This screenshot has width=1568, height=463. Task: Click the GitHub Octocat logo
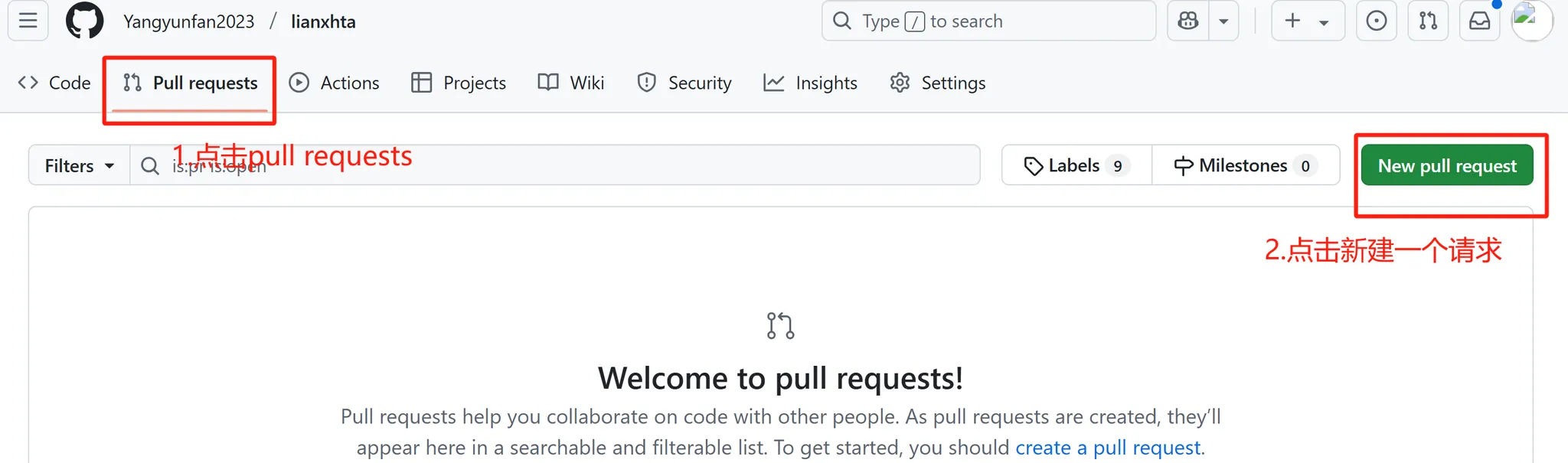tap(84, 21)
